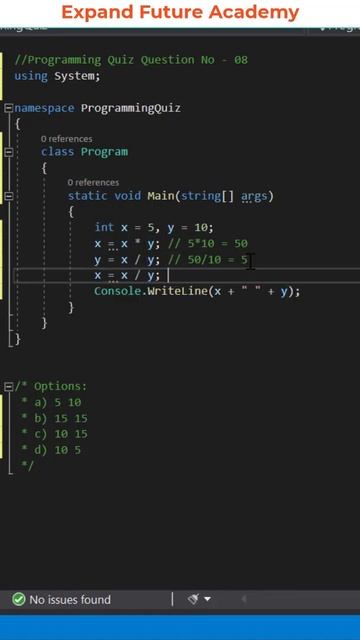This screenshot has width=360, height=640.
Task: Collapse the static void Main method
Action: 8,196
